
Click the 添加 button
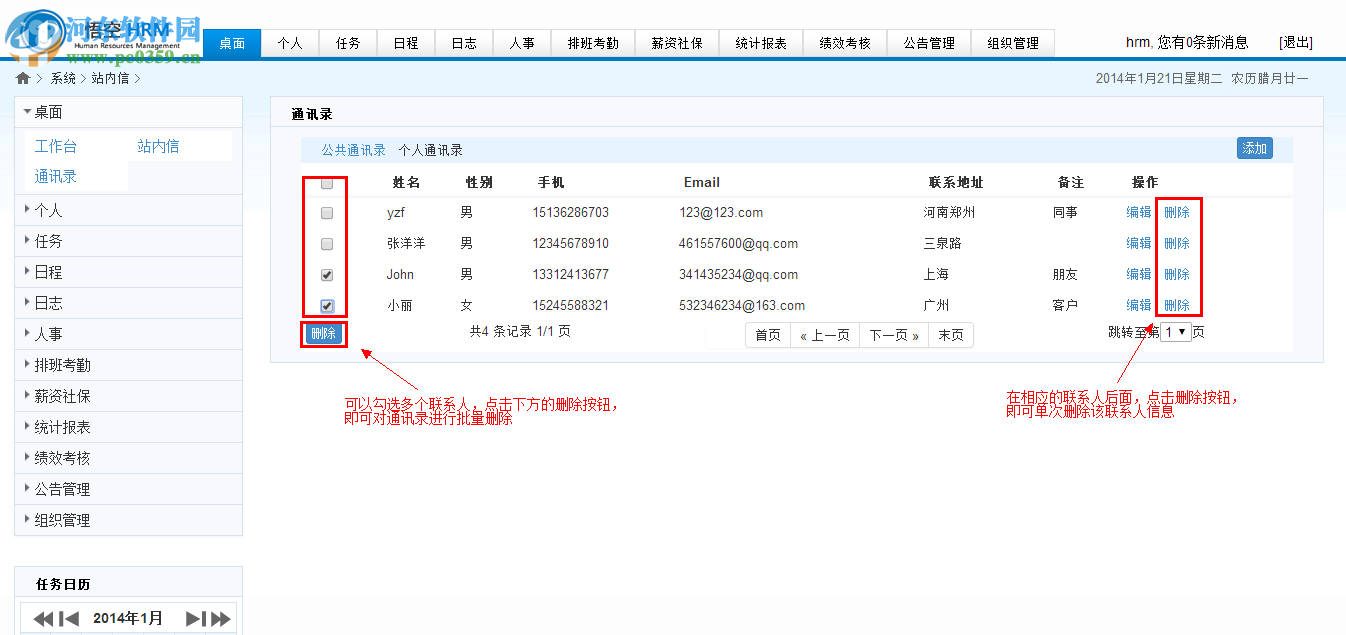(1254, 147)
